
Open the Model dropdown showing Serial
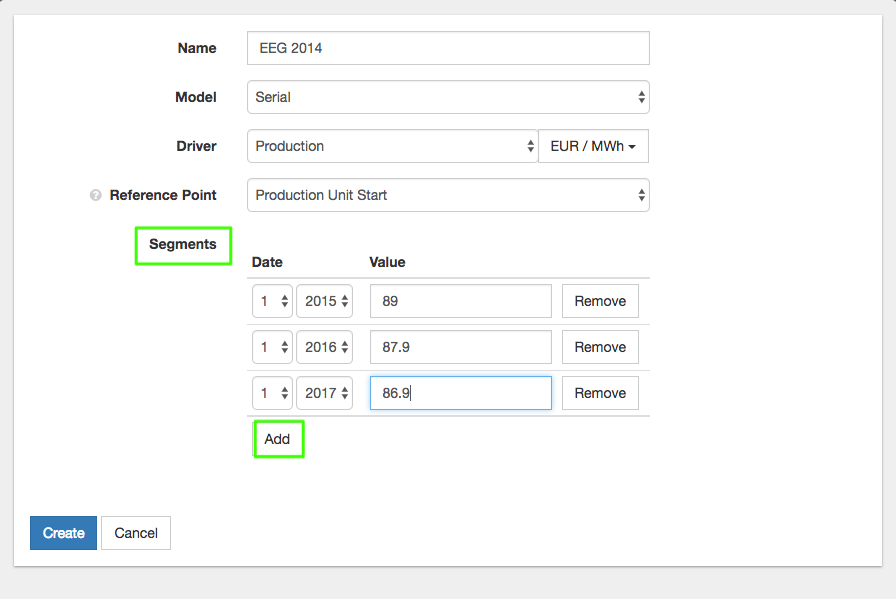[447, 98]
